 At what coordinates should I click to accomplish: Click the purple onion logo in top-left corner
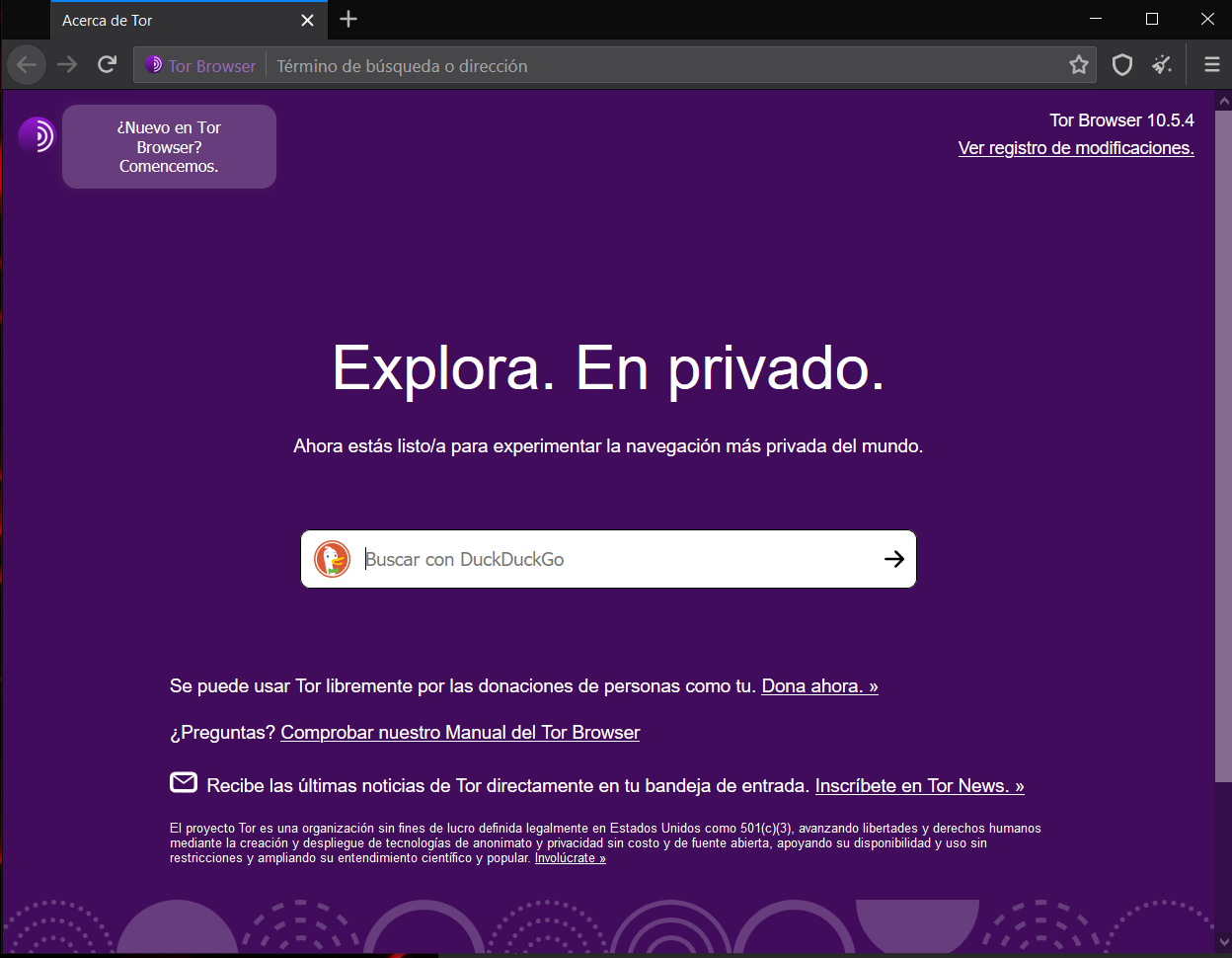pos(37,135)
